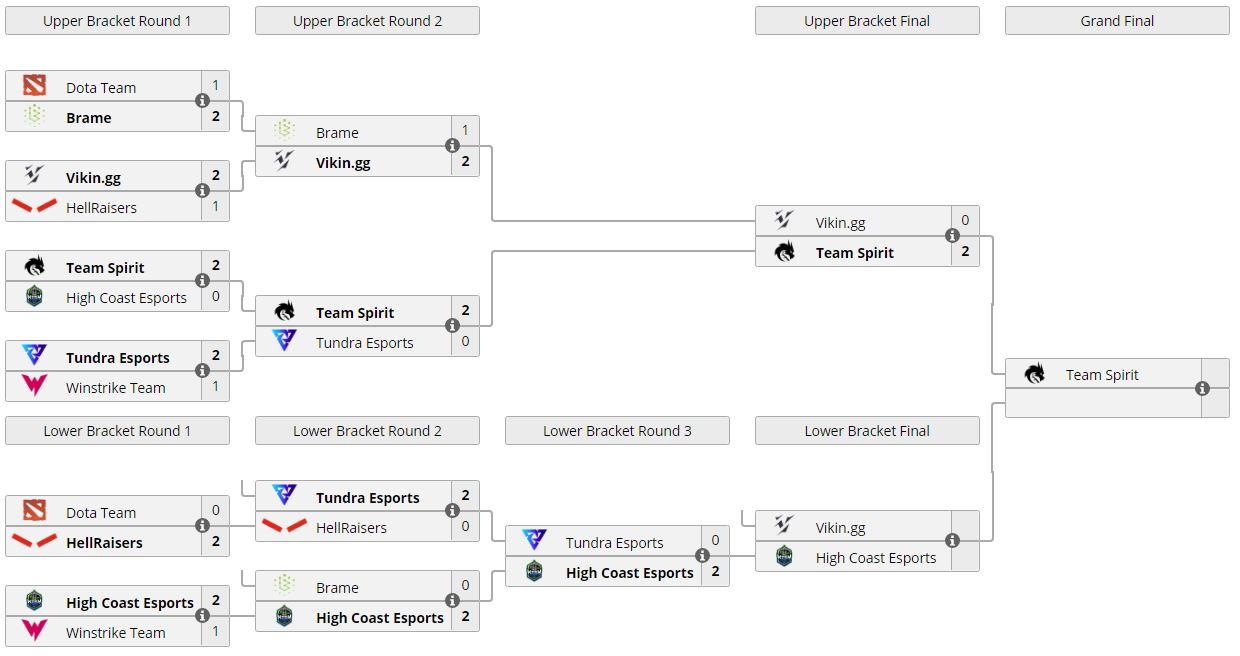Viewport: 1240px width, 656px height.
Task: Open info for Tundra vs Winstrike match
Action: 202,371
